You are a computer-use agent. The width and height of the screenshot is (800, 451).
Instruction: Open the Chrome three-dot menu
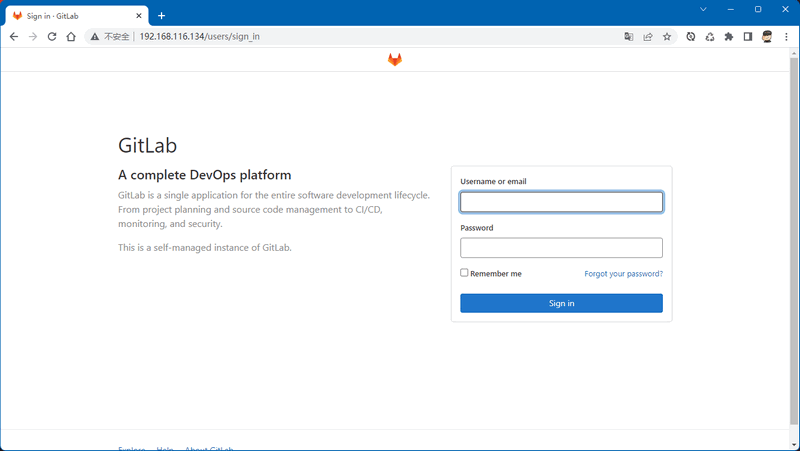tap(786, 37)
